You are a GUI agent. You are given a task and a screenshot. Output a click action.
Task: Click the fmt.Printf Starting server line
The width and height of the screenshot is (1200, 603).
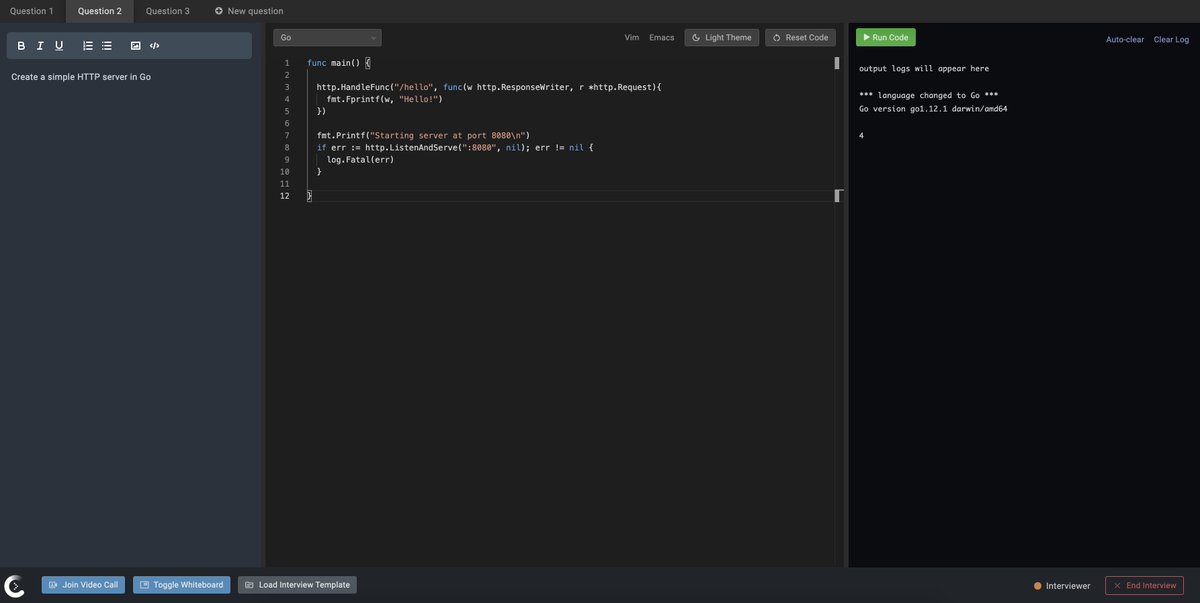pyautogui.click(x=423, y=135)
